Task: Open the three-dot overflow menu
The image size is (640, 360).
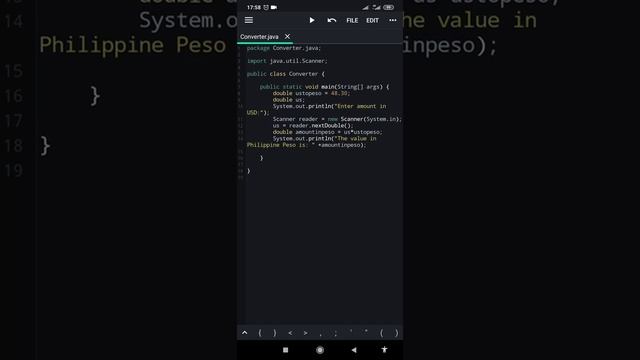Action: pos(393,20)
